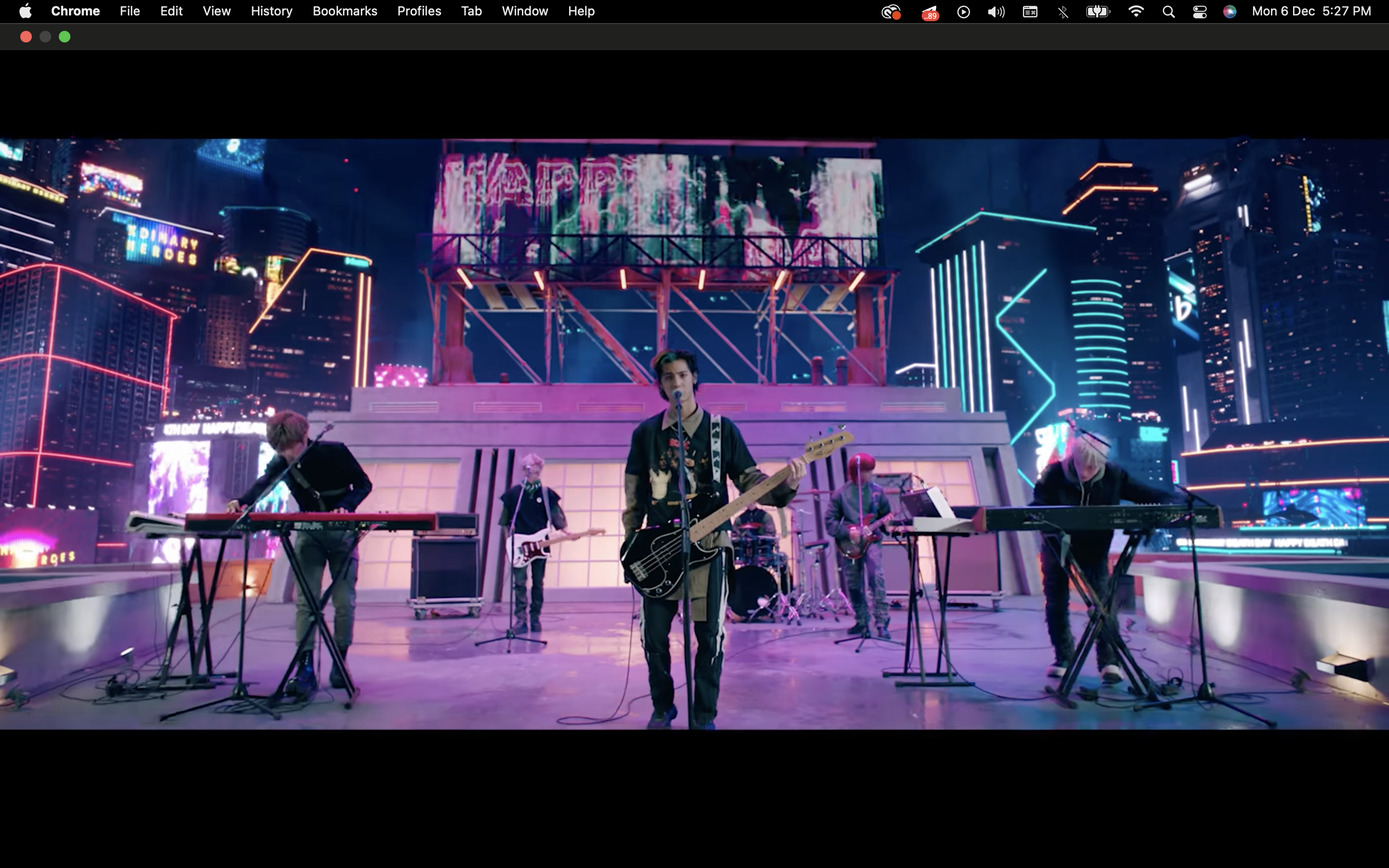This screenshot has height=868, width=1389.
Task: Open Spotlight search
Action: tap(1168, 11)
